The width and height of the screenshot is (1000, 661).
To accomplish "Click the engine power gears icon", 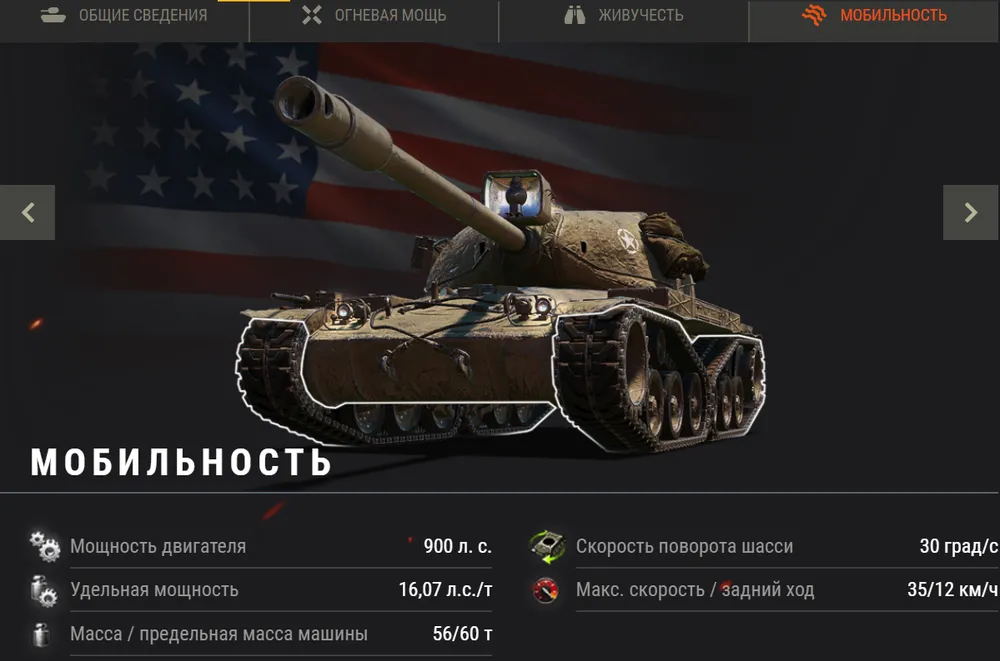I will (x=45, y=546).
